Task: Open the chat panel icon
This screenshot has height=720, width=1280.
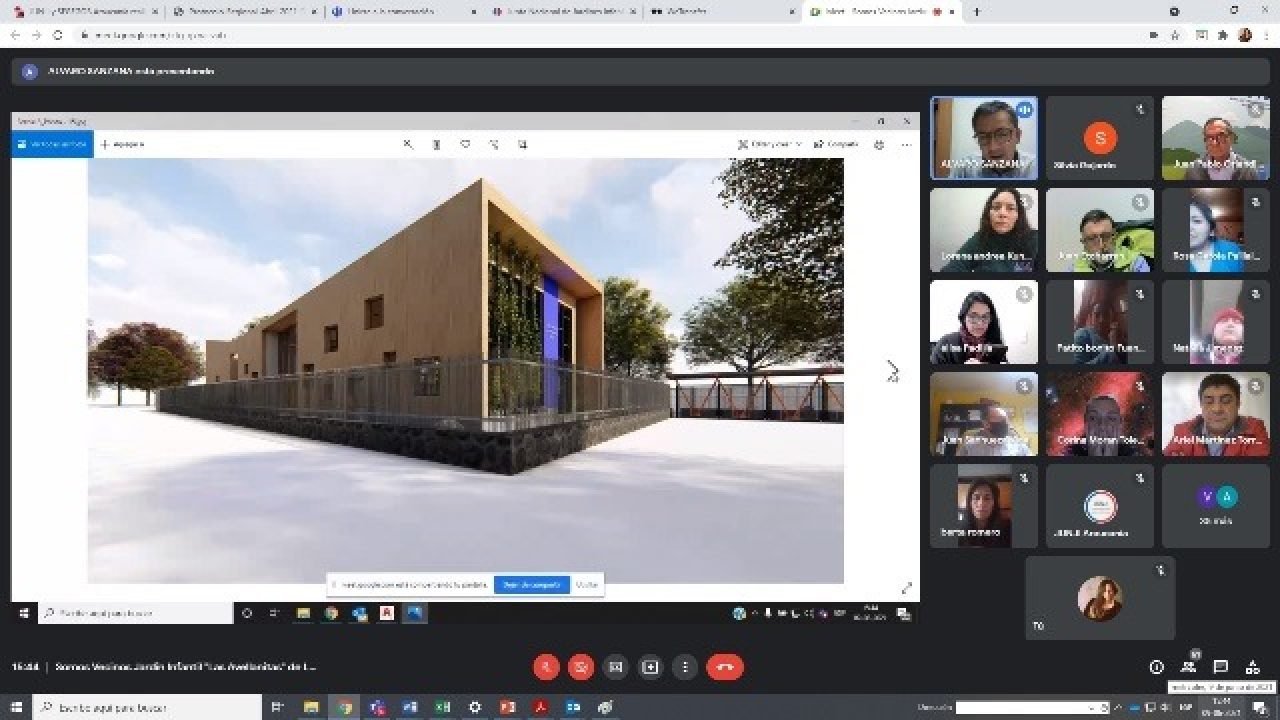Action: [1220, 667]
